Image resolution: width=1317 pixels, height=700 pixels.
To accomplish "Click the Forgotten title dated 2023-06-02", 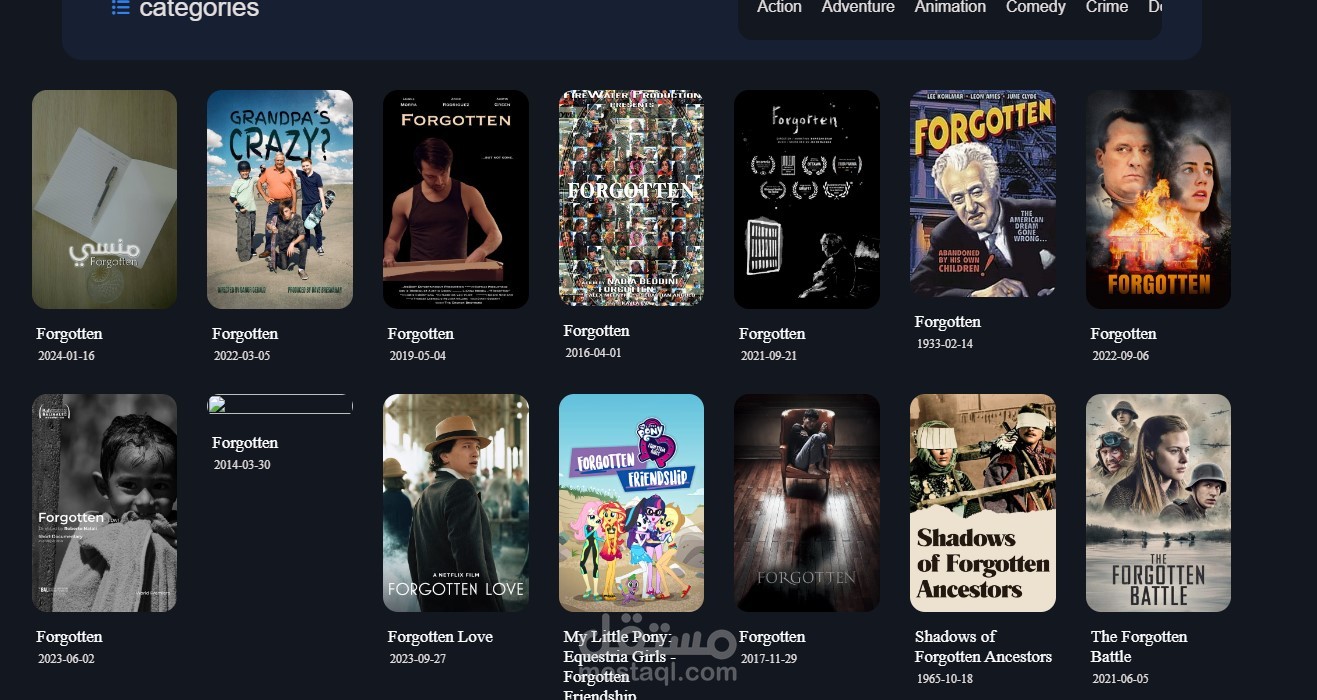I will click(69, 637).
